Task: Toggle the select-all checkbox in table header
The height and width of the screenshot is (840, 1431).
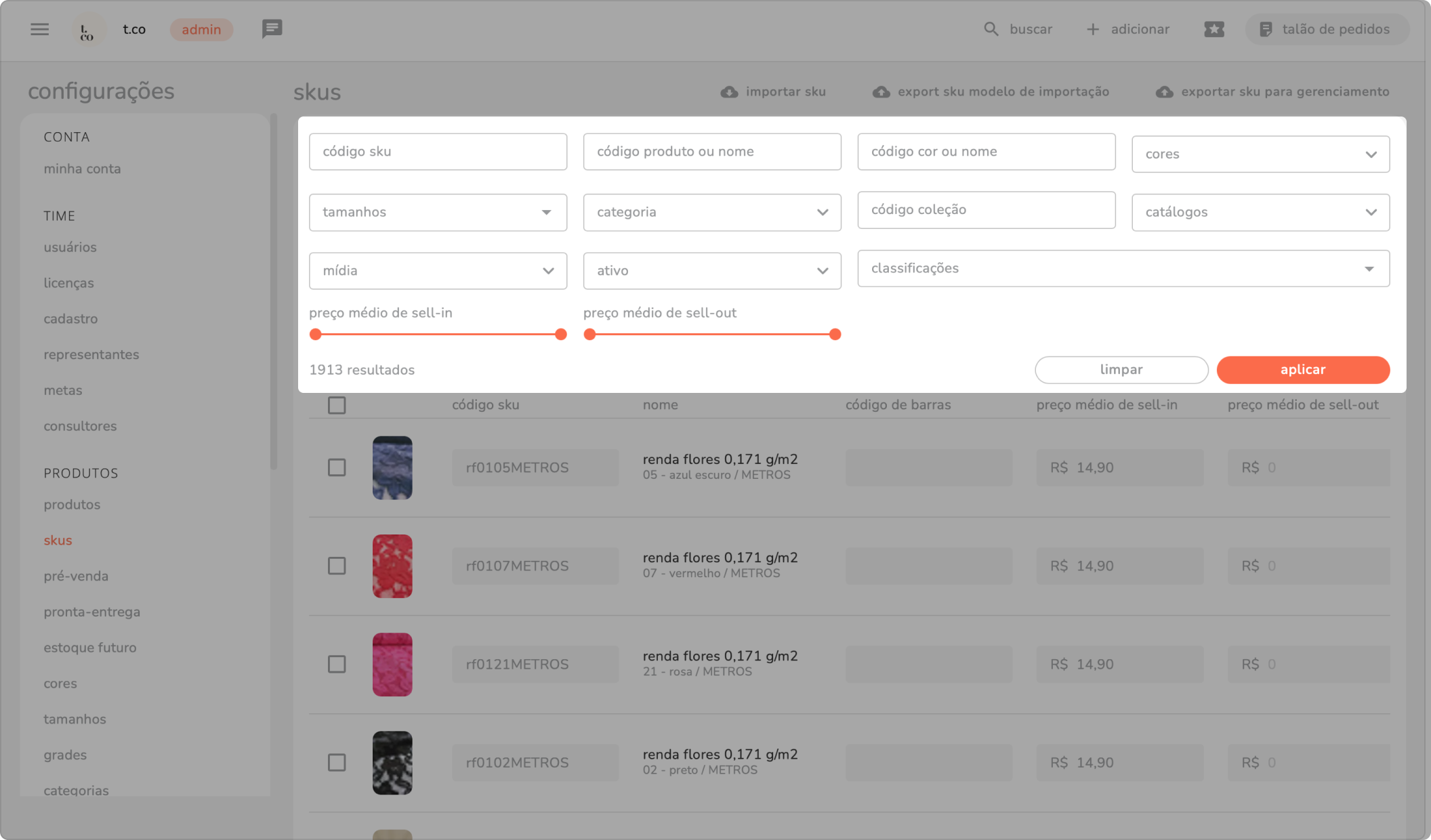Action: (x=337, y=405)
